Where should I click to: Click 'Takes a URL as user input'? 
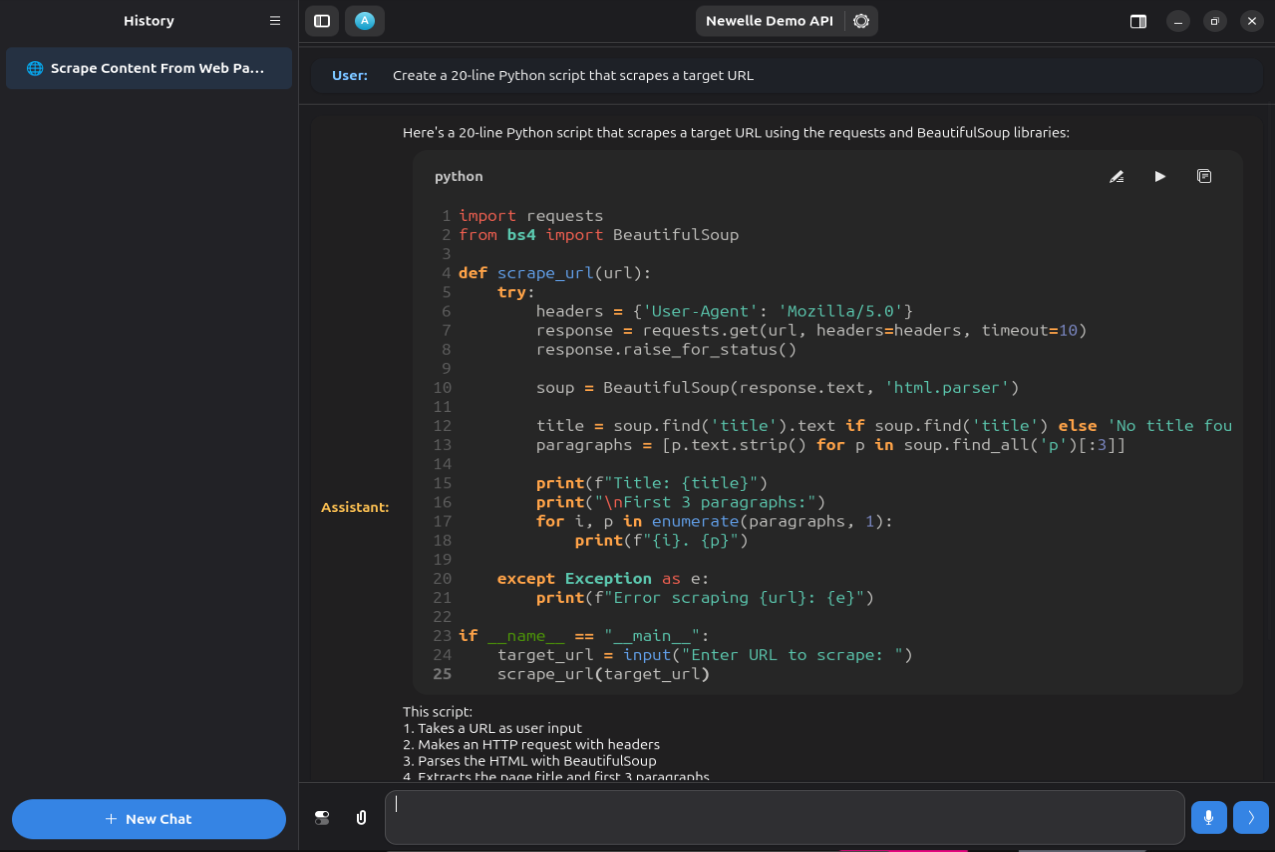[500, 728]
